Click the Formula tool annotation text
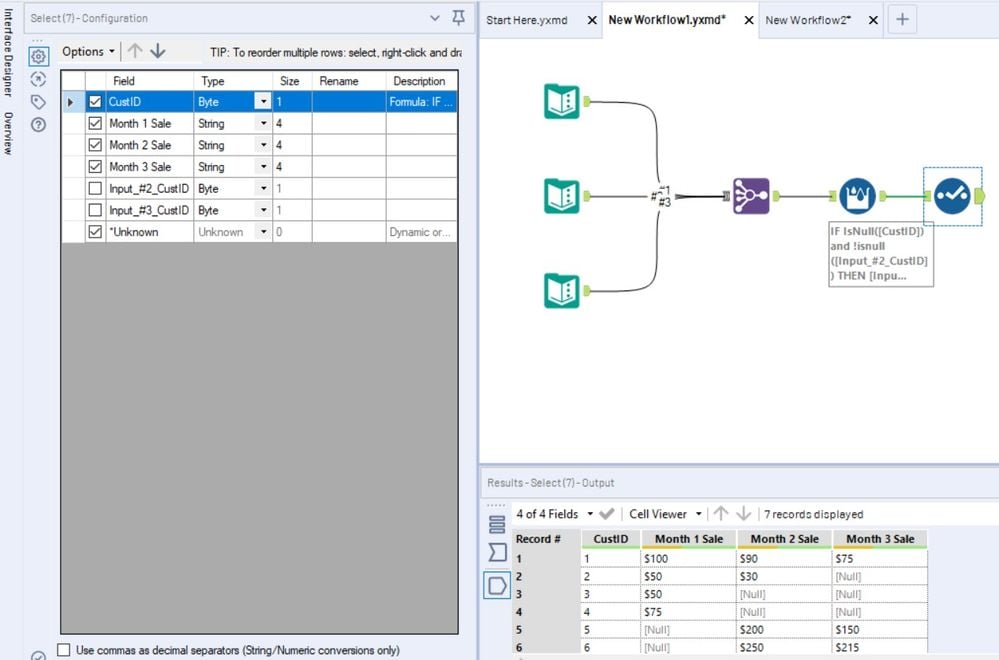The width and height of the screenshot is (999, 660). 880,254
